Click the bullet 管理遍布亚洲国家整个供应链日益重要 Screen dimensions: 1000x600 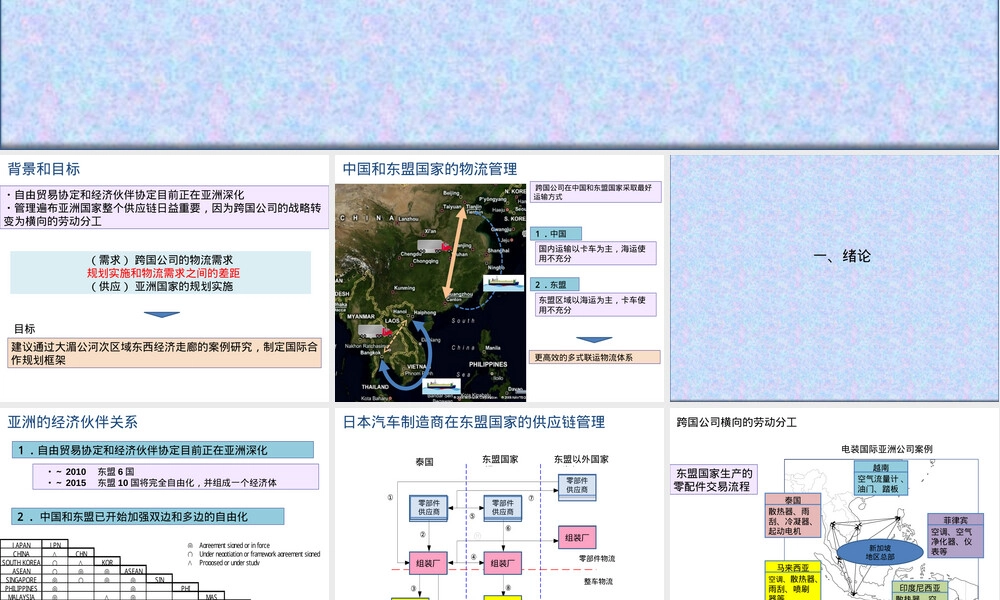point(165,214)
